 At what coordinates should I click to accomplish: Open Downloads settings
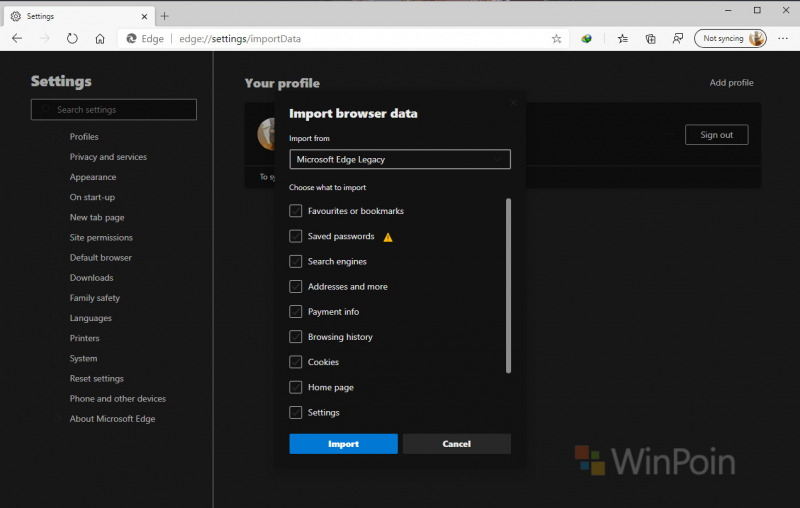coord(91,278)
